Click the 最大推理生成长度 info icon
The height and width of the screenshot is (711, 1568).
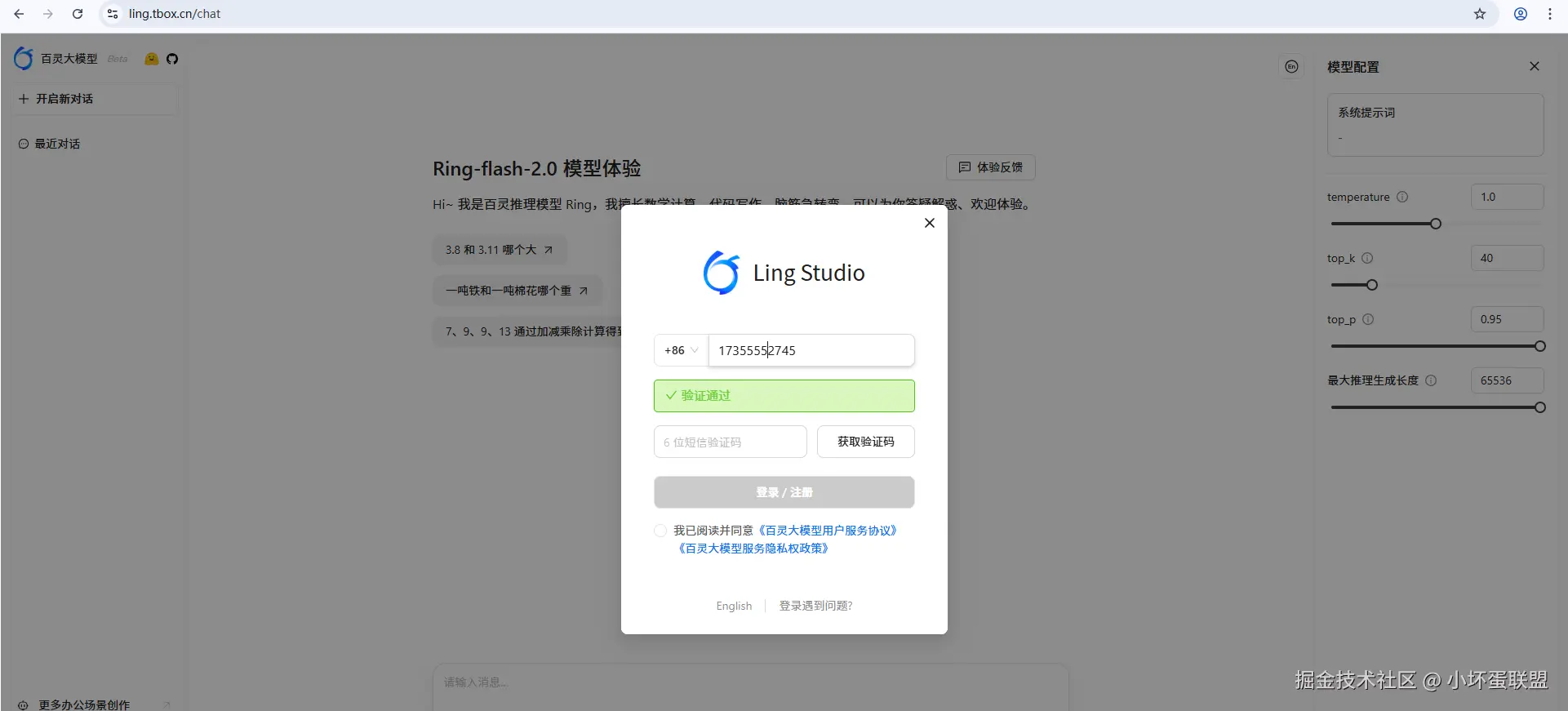pos(1431,380)
